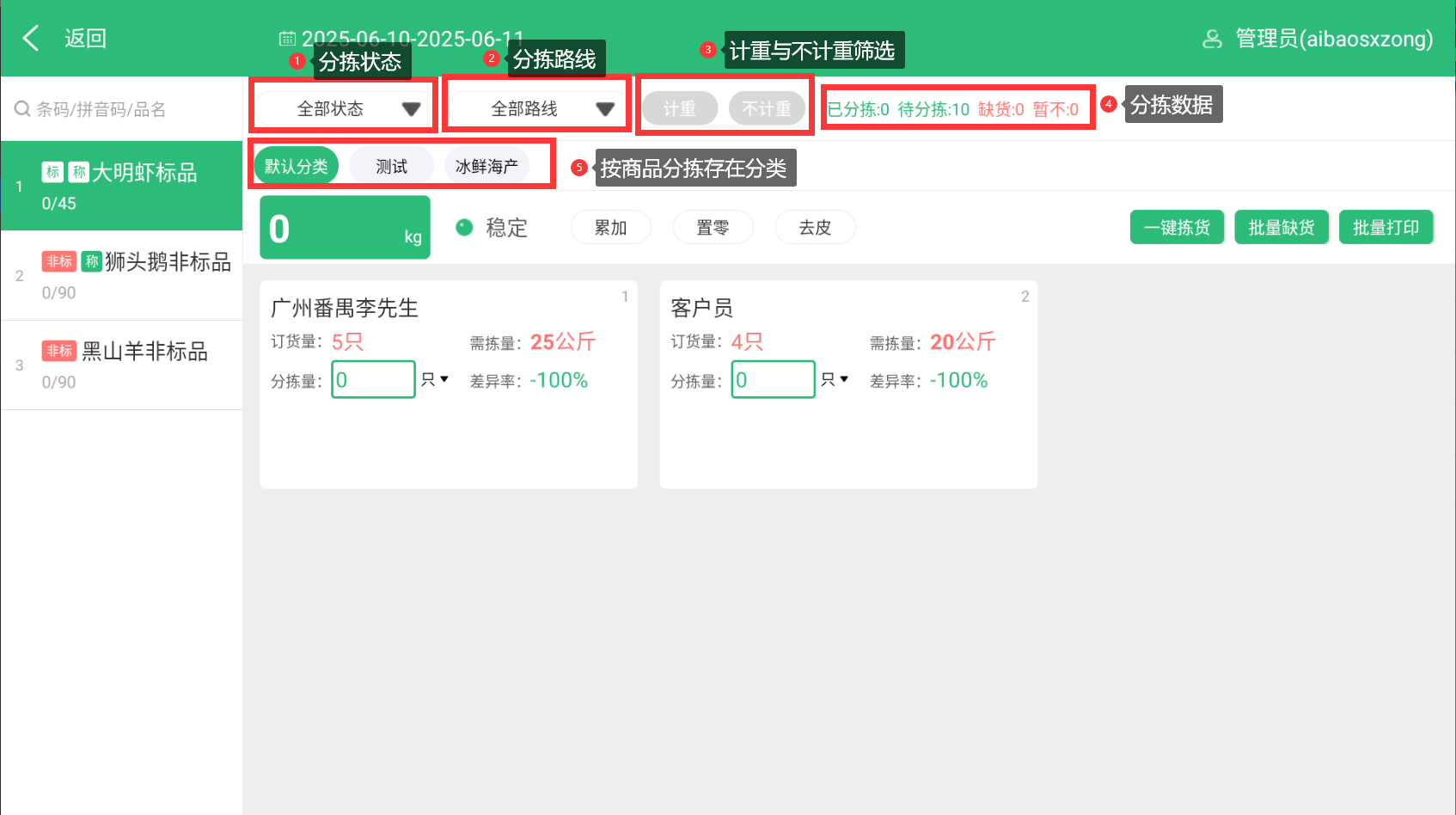
Task: Click the 称 badge on 狮头鹅非标品
Action: click(x=92, y=261)
